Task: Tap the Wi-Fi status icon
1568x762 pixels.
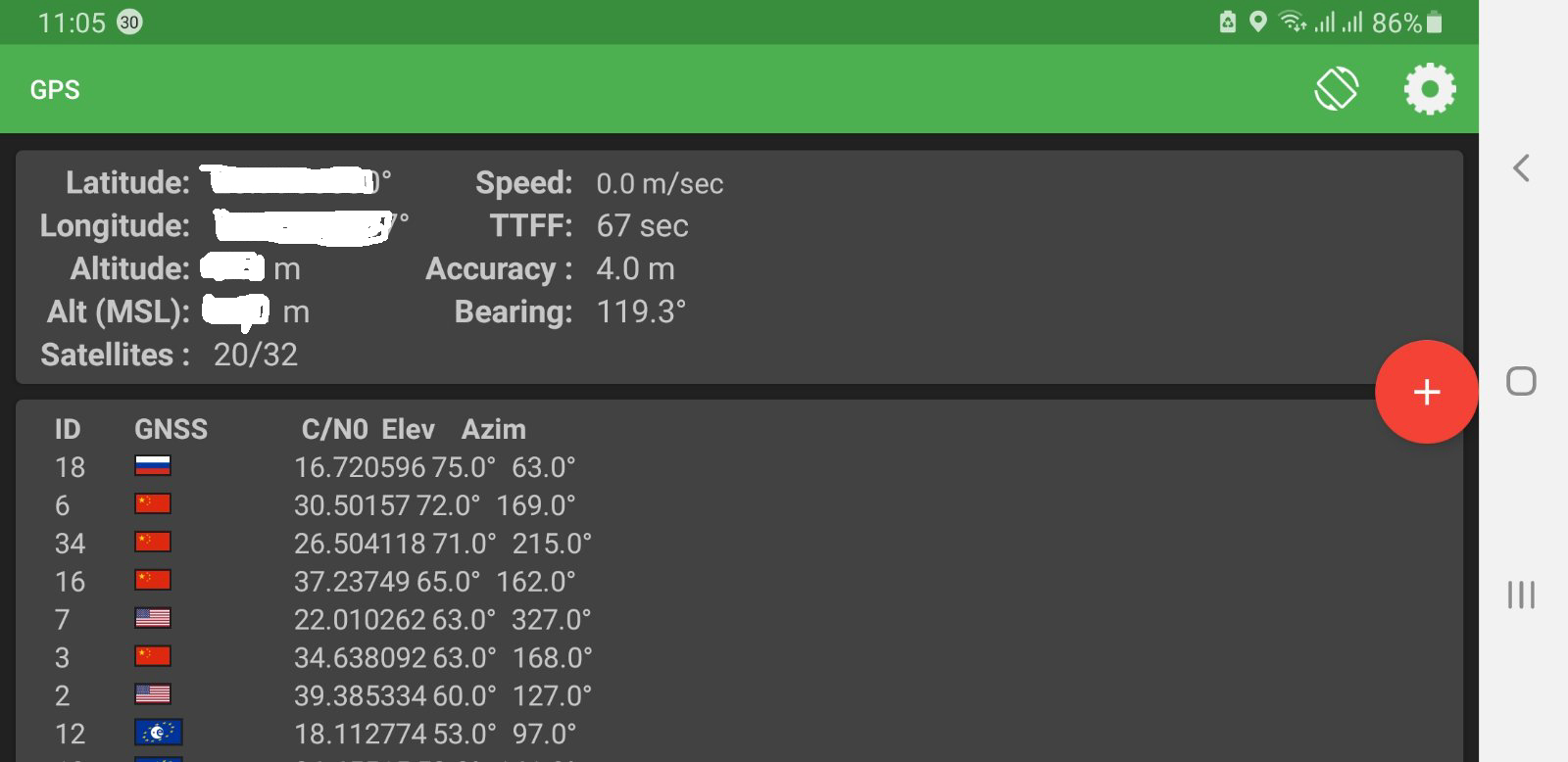Action: [x=1293, y=22]
